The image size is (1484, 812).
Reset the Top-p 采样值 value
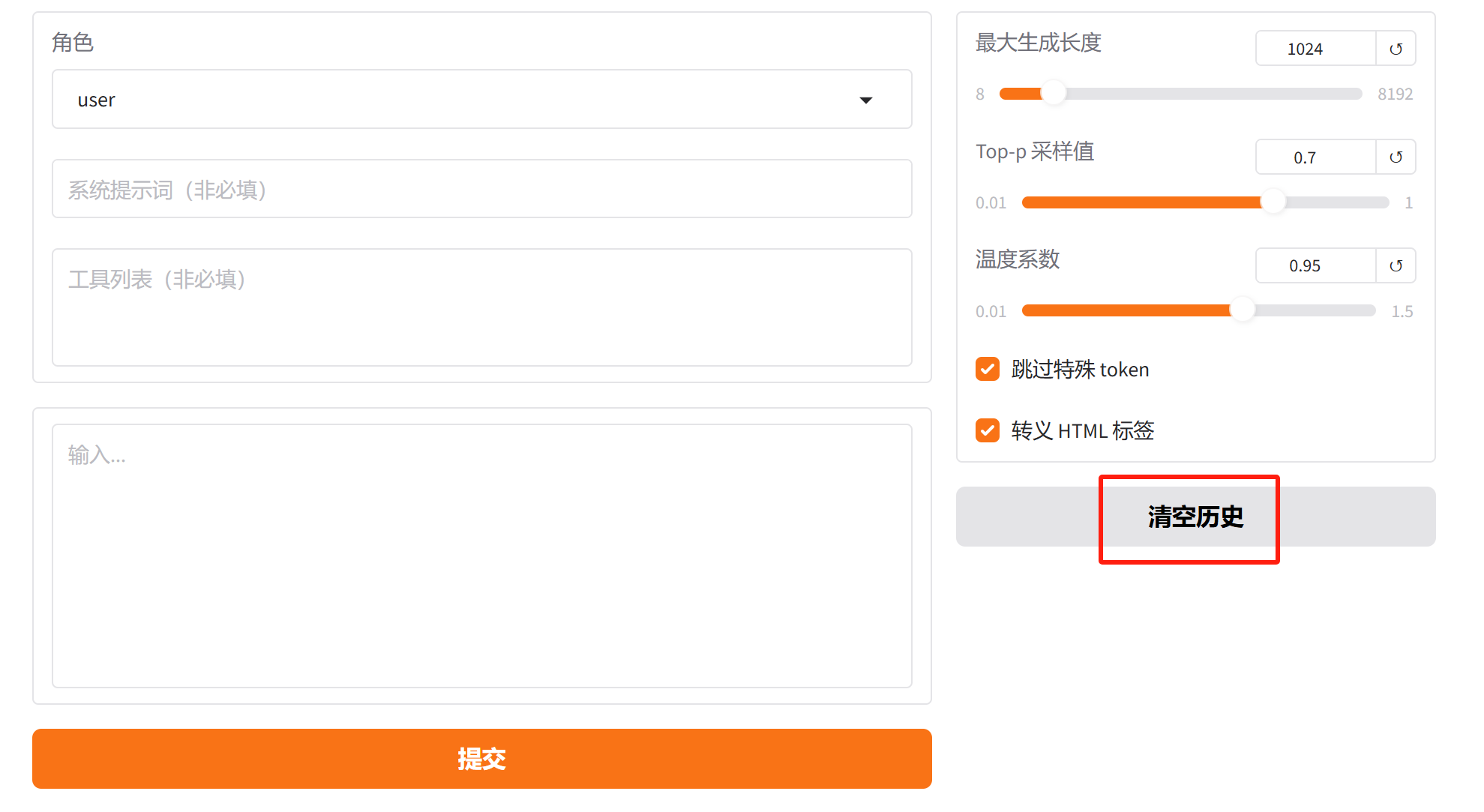[1396, 157]
